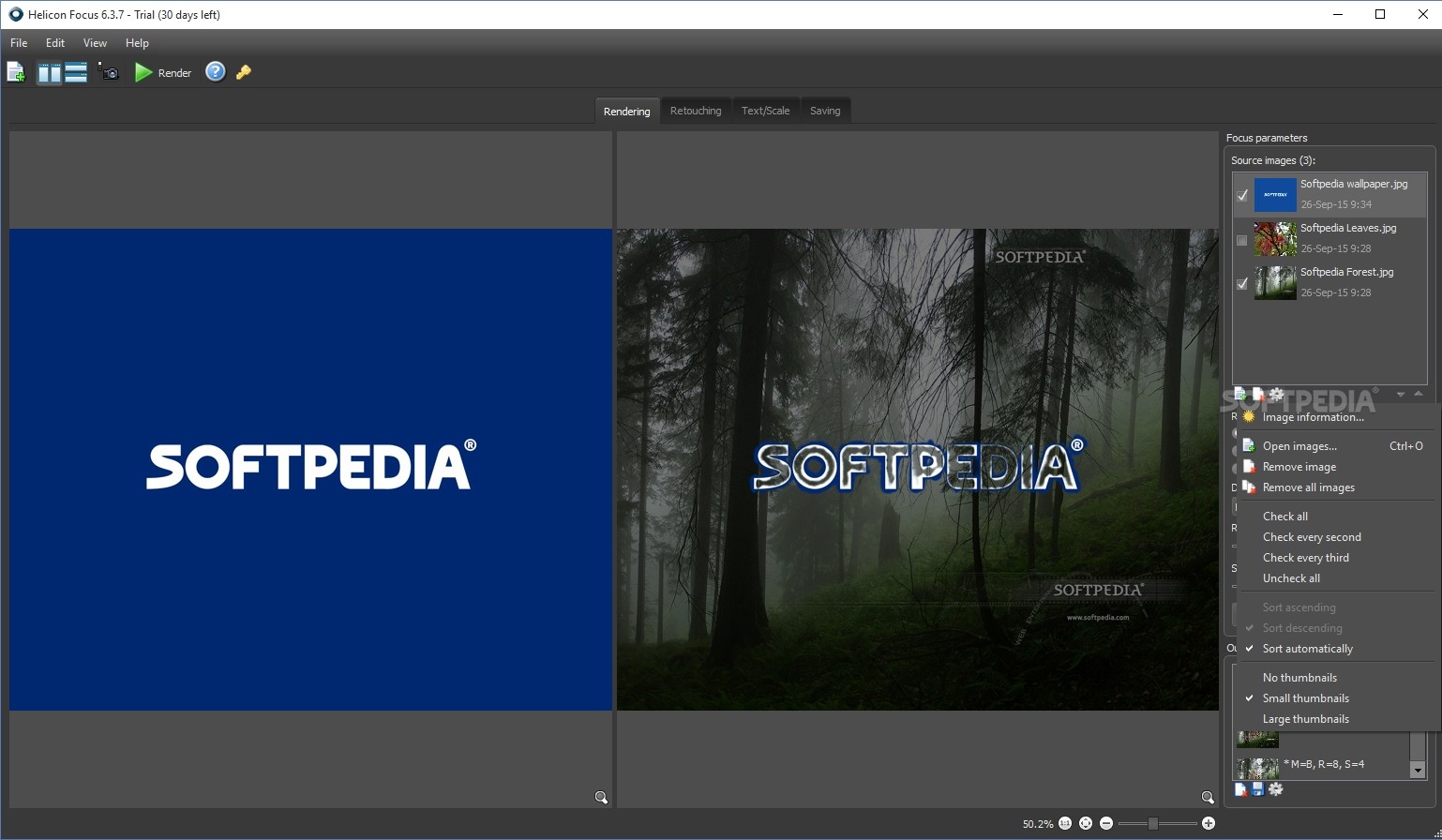Click output list scrollbar down arrow
The width and height of the screenshot is (1442, 840).
pyautogui.click(x=1418, y=771)
